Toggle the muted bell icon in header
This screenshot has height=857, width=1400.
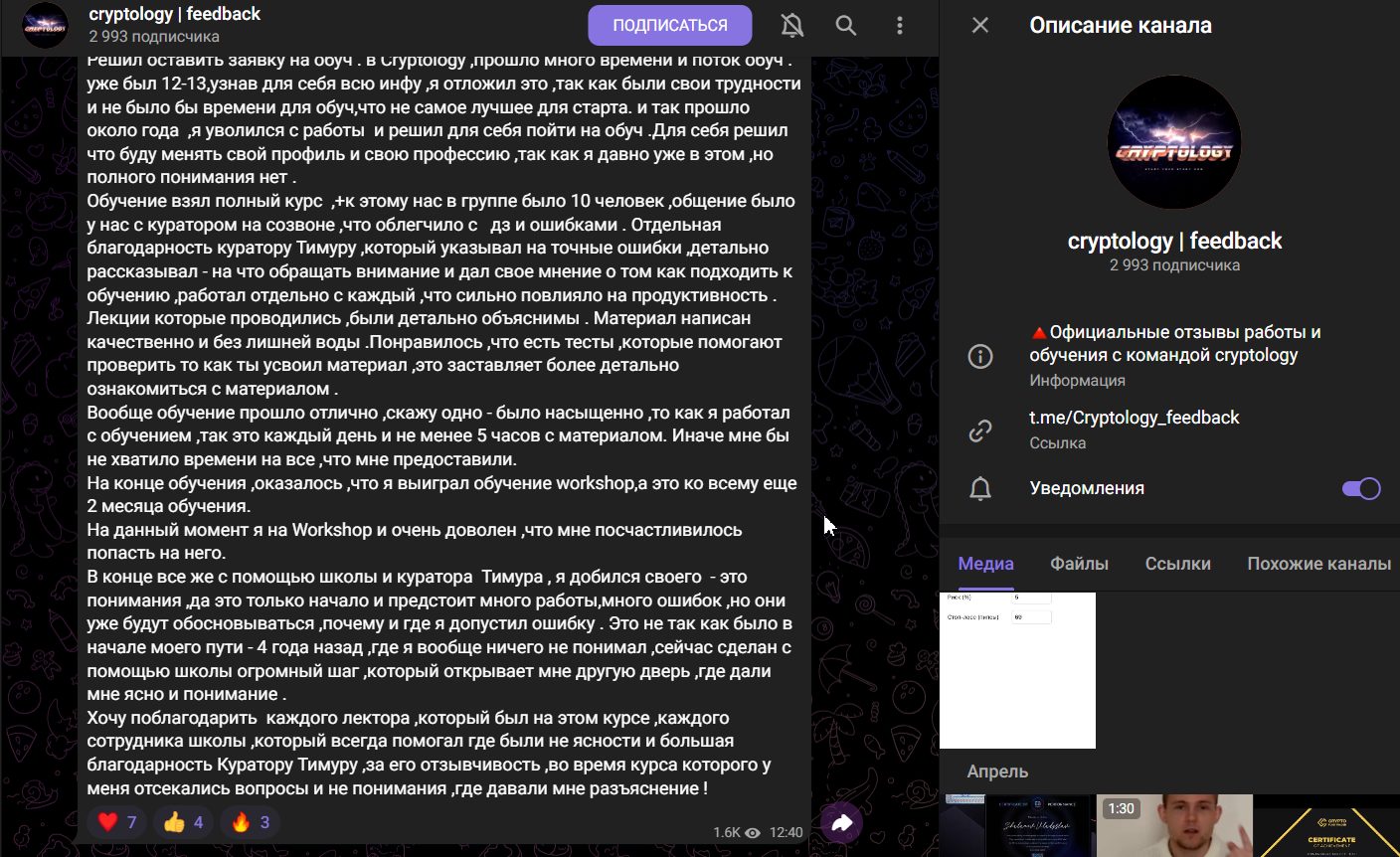[792, 26]
